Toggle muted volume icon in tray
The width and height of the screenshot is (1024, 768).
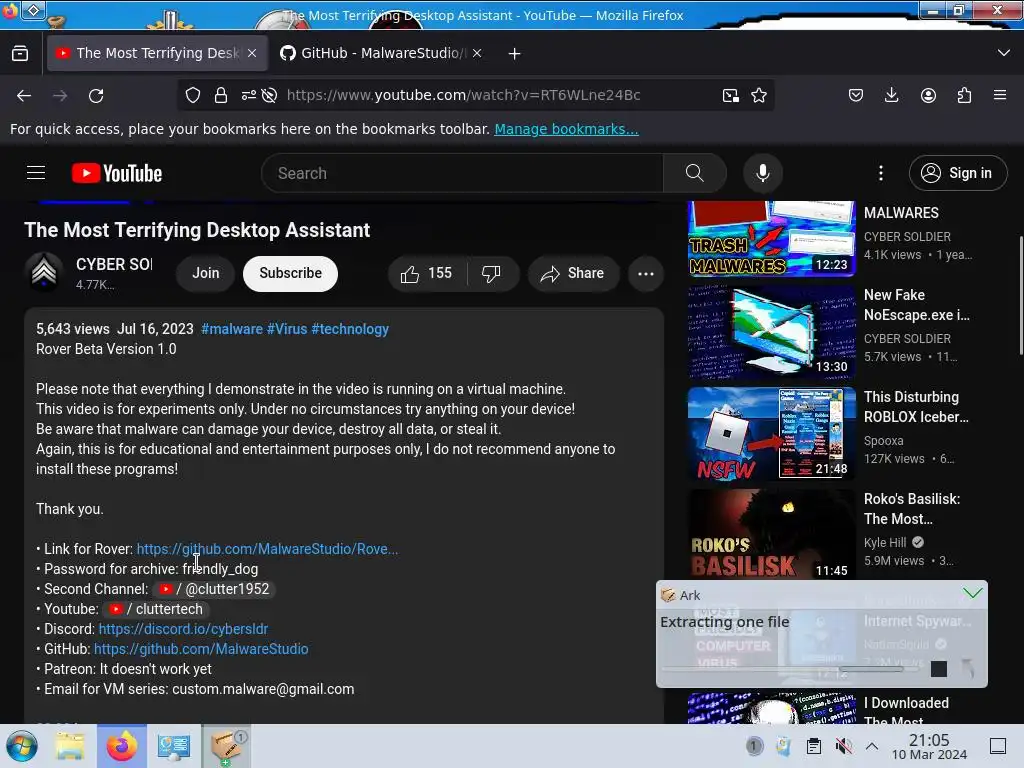tap(844, 746)
